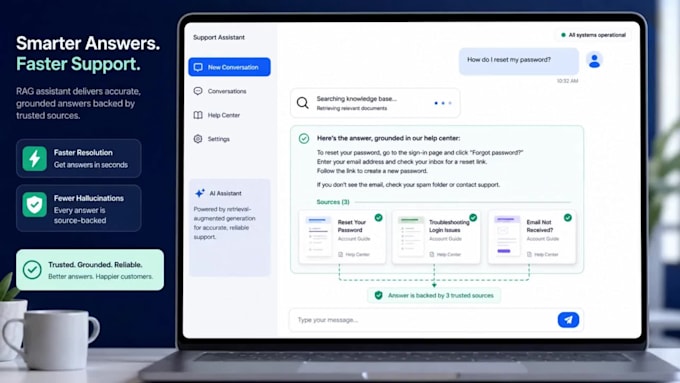The width and height of the screenshot is (680, 383).
Task: Click the New Conversation message icon
Action: 198,67
